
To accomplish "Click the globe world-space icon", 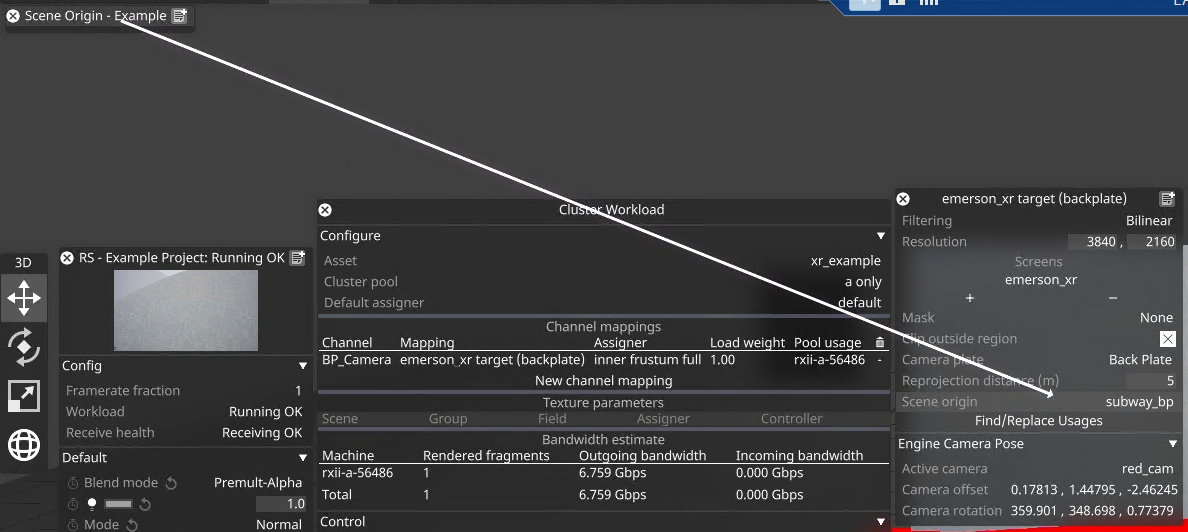I will click(24, 444).
